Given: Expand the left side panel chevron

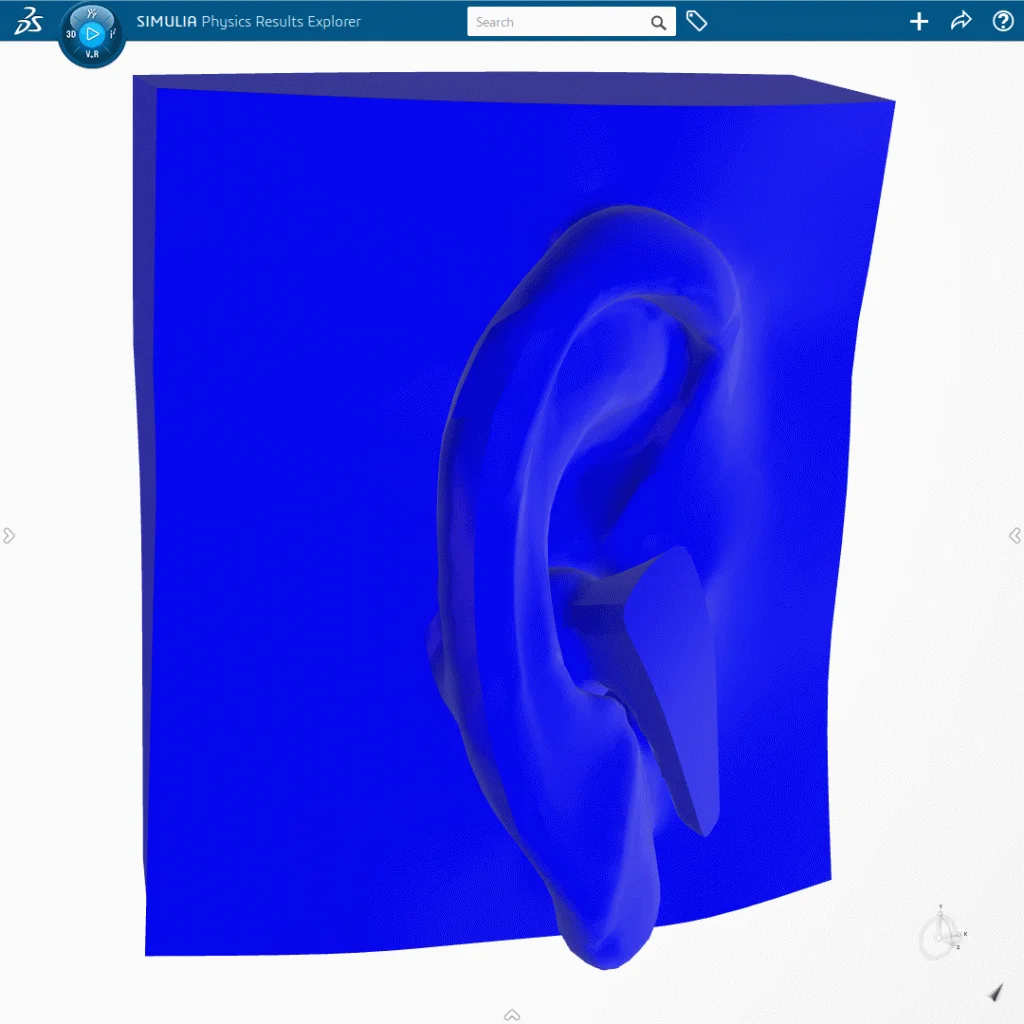Looking at the screenshot, I should point(8,536).
